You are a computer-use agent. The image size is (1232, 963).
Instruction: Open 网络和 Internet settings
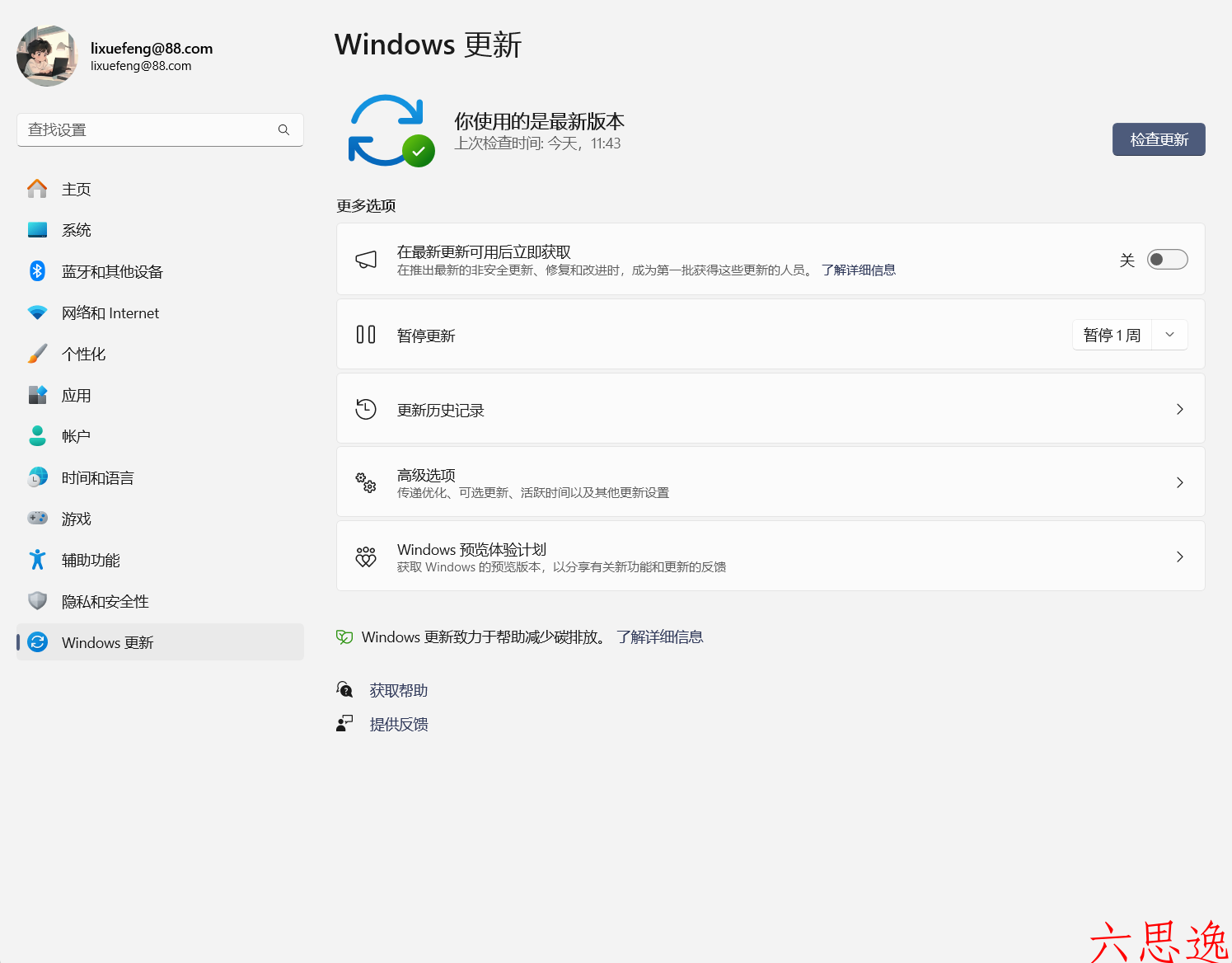pos(160,312)
